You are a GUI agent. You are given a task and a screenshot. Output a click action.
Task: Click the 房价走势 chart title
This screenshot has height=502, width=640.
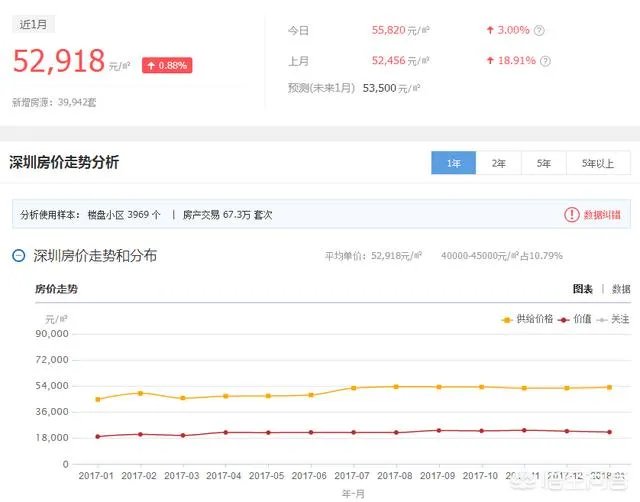(x=56, y=289)
